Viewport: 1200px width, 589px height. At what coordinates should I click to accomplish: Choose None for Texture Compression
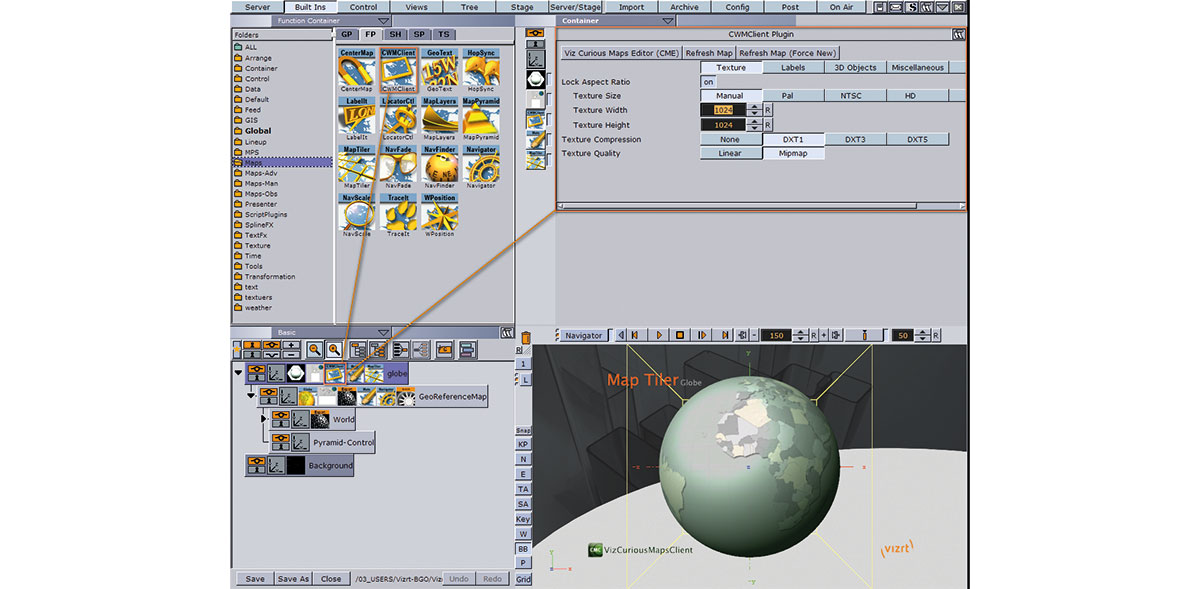729,140
